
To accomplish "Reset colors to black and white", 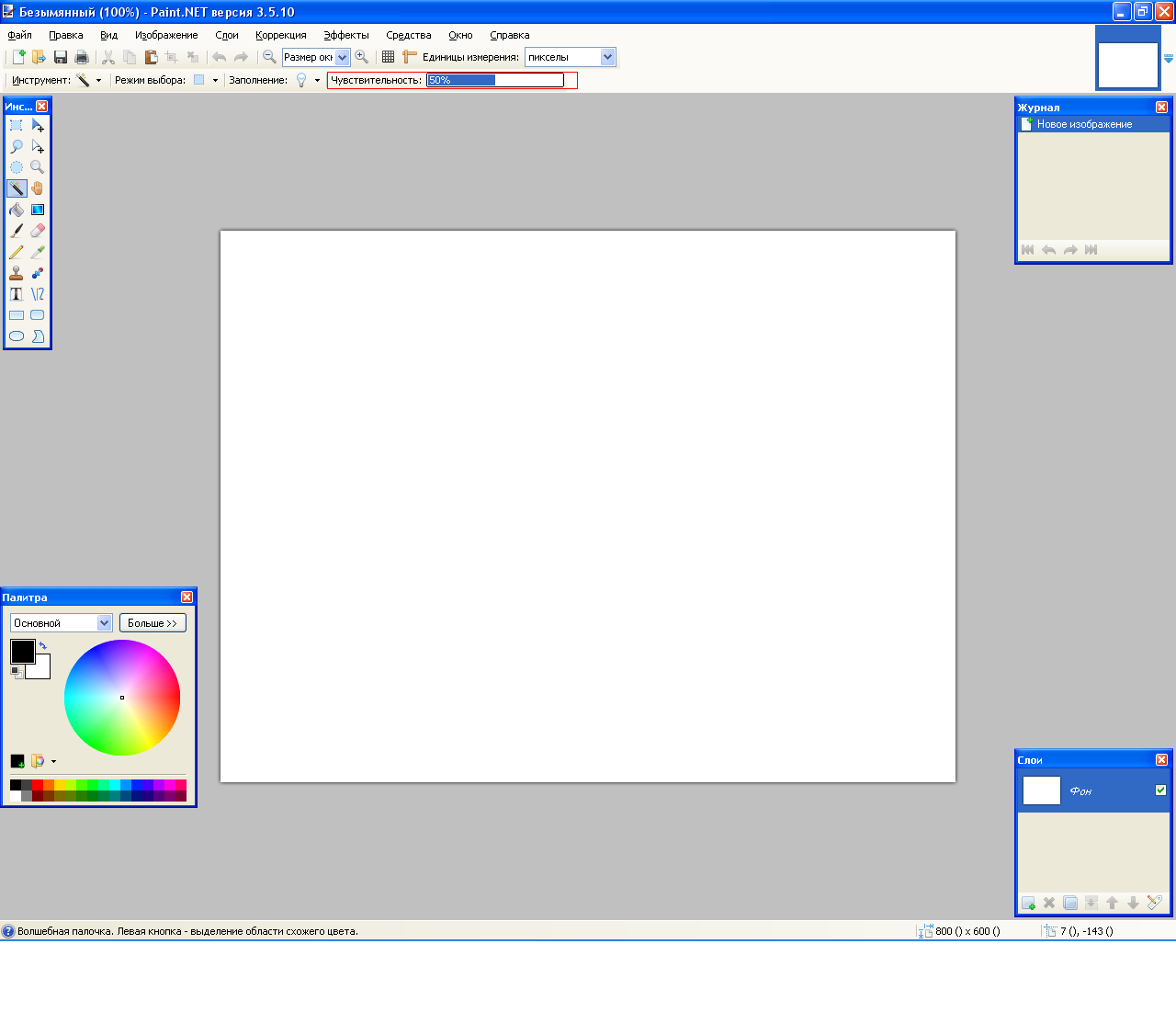I will (16, 673).
